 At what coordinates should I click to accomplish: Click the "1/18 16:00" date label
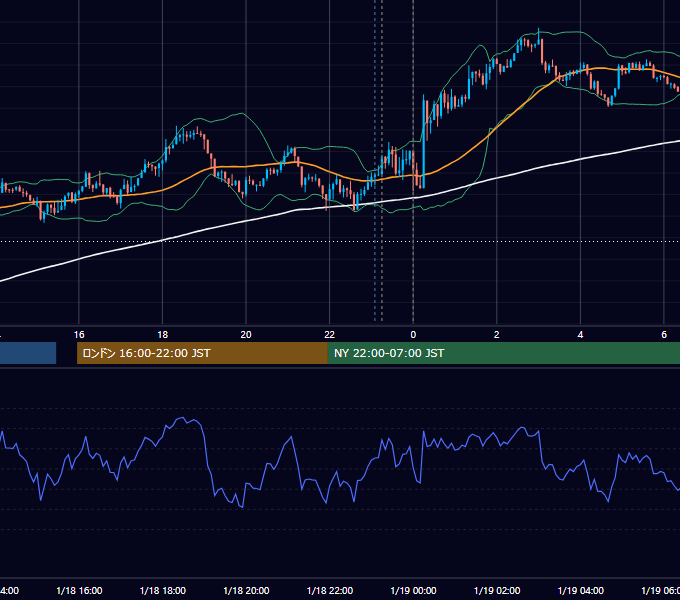pyautogui.click(x=79, y=590)
